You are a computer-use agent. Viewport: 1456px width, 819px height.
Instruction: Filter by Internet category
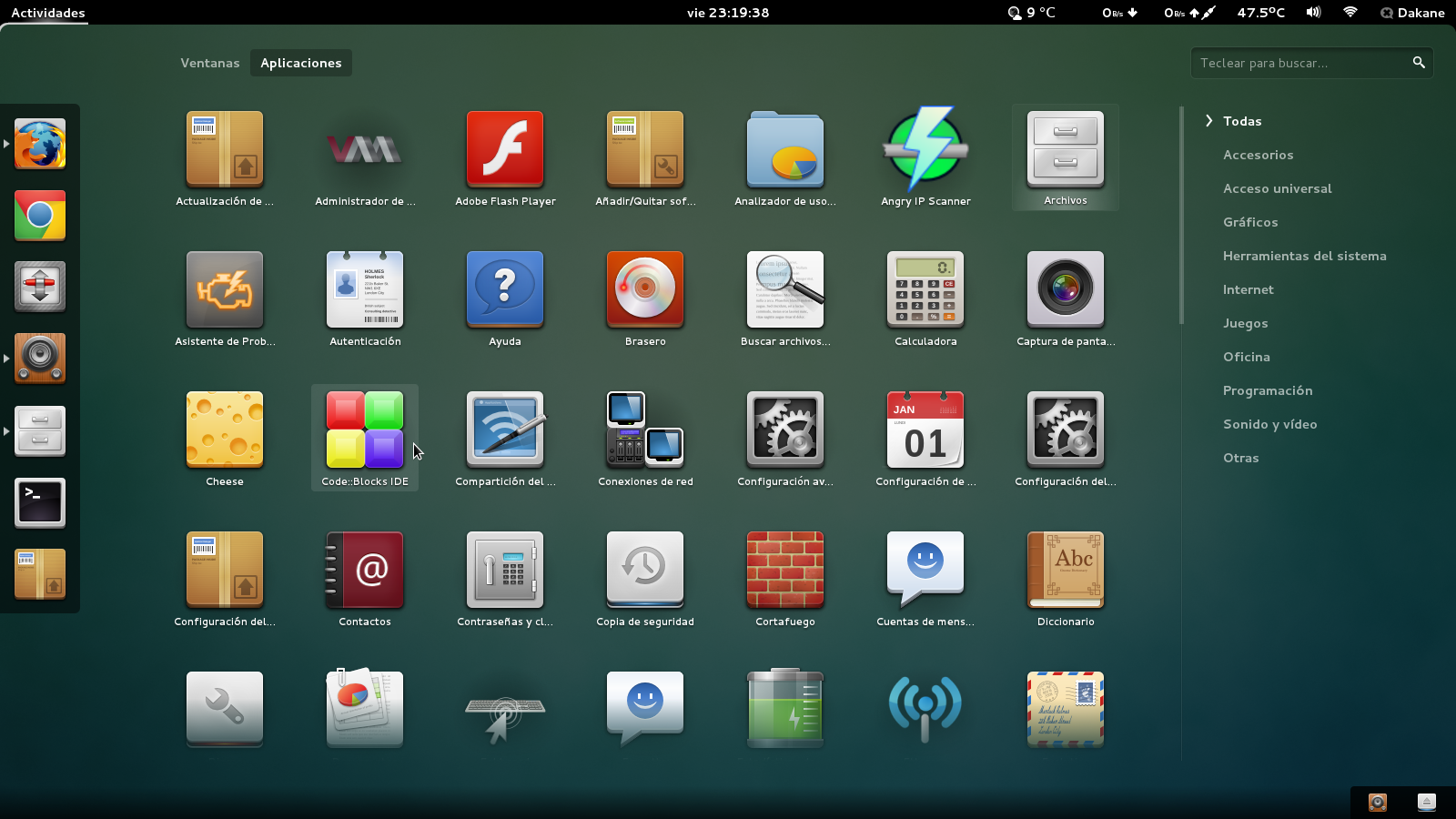tap(1248, 289)
